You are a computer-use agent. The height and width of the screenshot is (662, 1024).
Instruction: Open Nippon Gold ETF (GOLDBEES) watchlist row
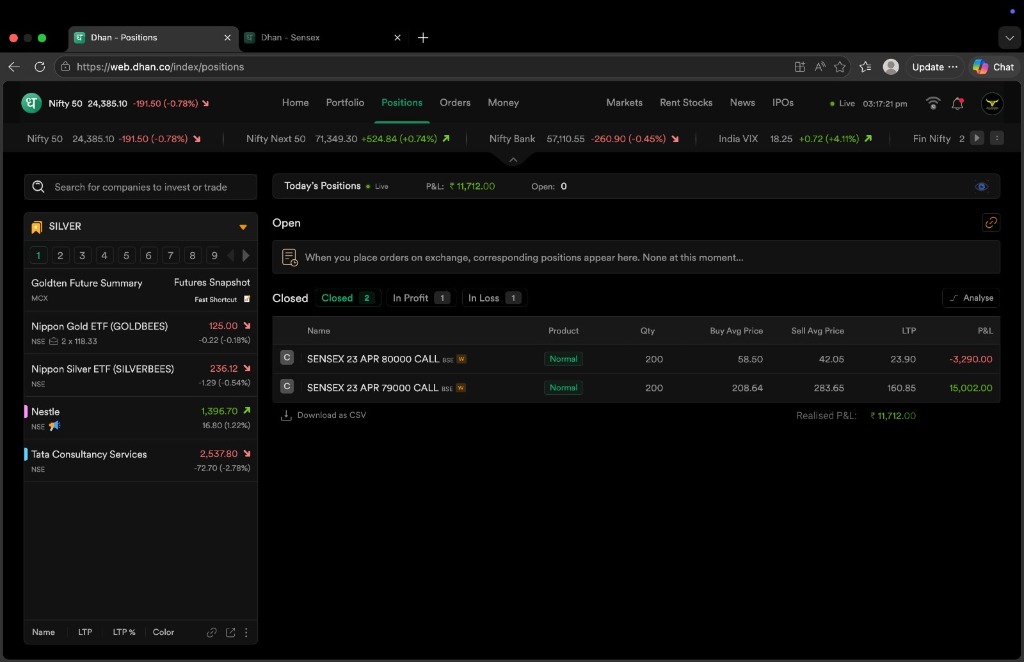140,332
